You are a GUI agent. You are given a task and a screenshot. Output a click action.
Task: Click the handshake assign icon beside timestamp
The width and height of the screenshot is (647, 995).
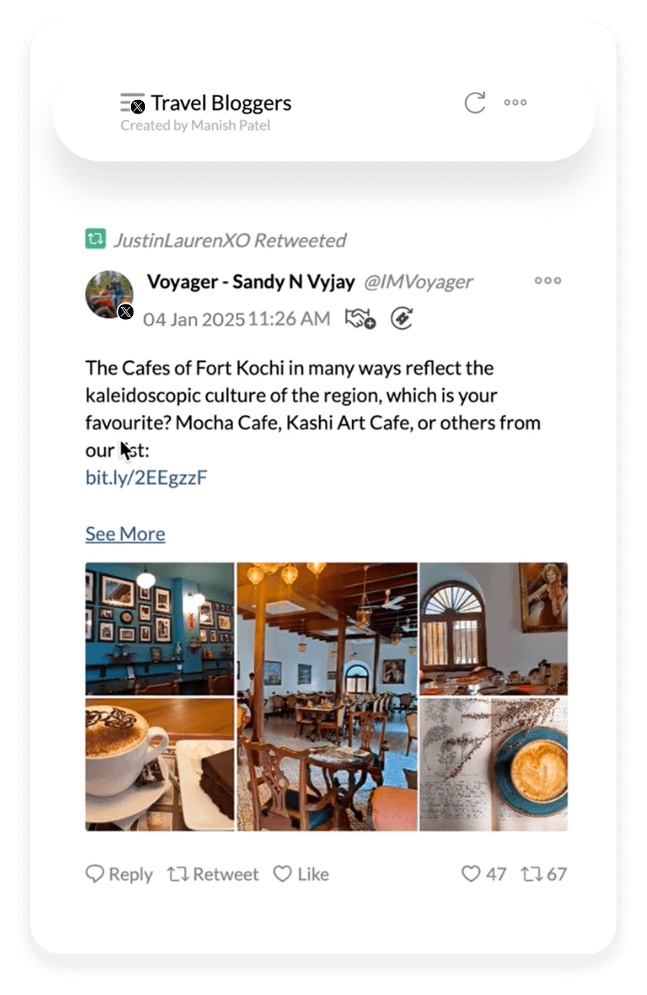click(360, 319)
